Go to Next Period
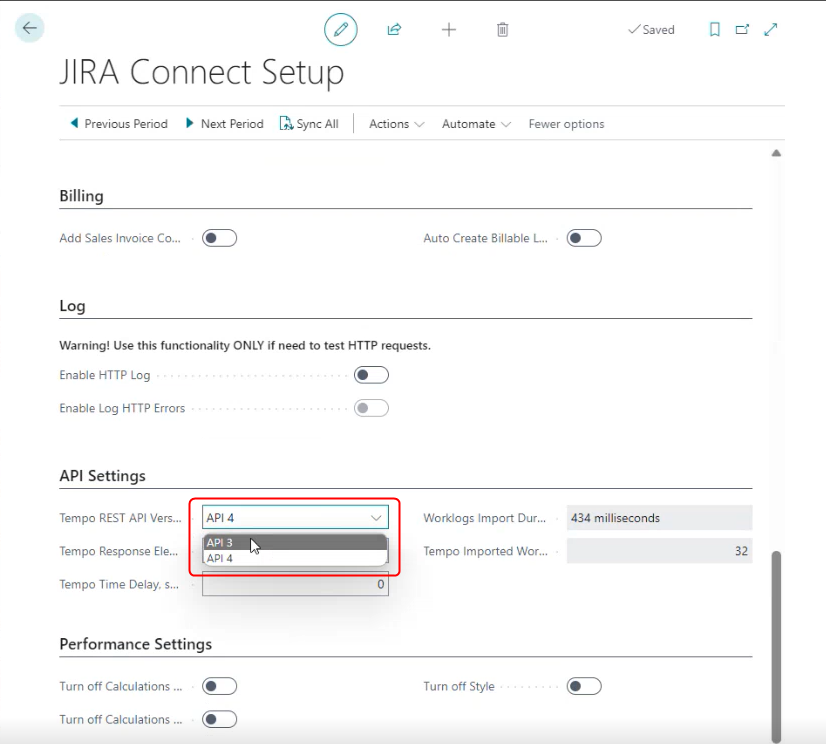Viewport: 826px width, 744px height. tap(225, 124)
